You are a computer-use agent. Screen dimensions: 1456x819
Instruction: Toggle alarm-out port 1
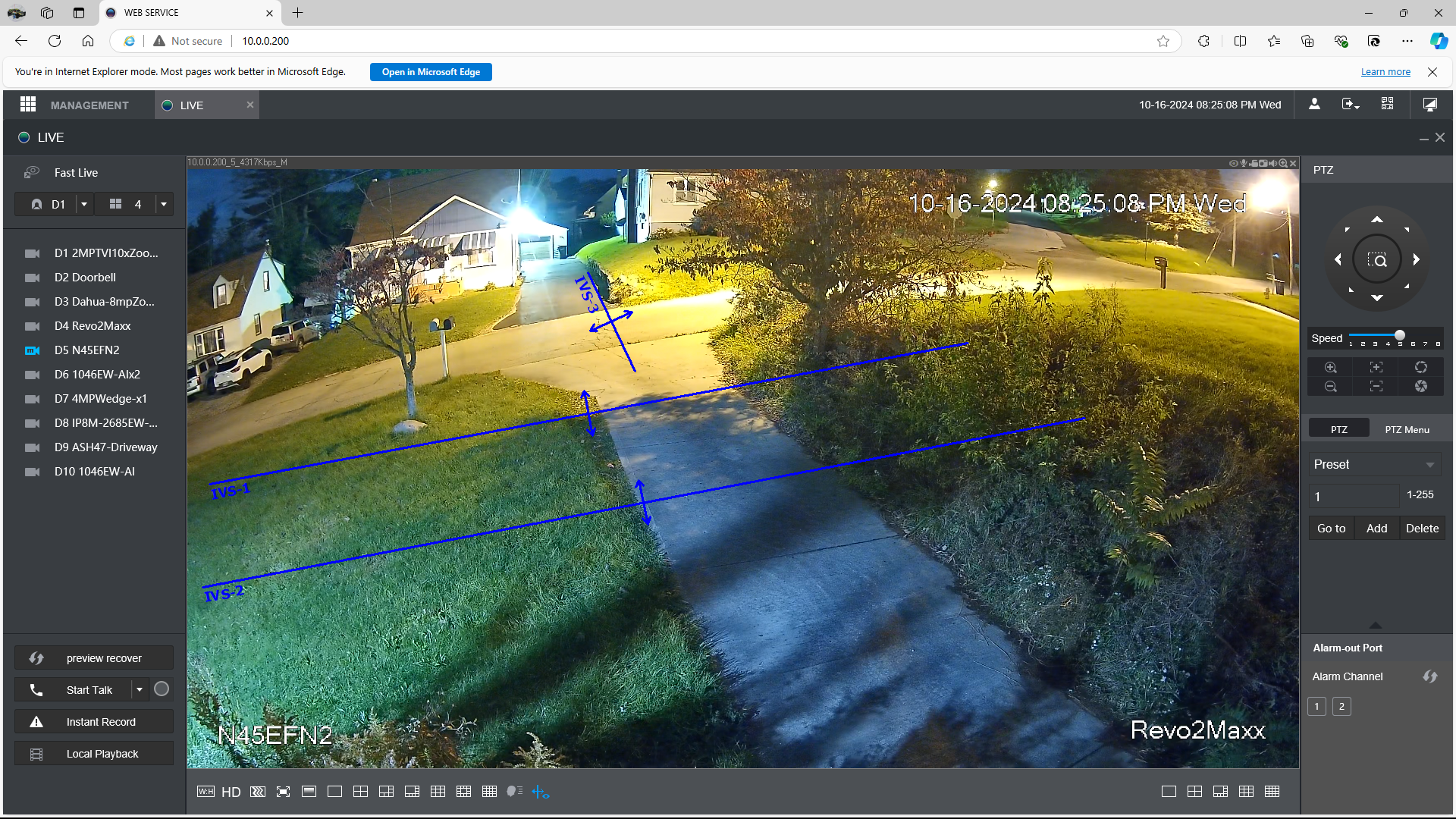(x=1316, y=707)
